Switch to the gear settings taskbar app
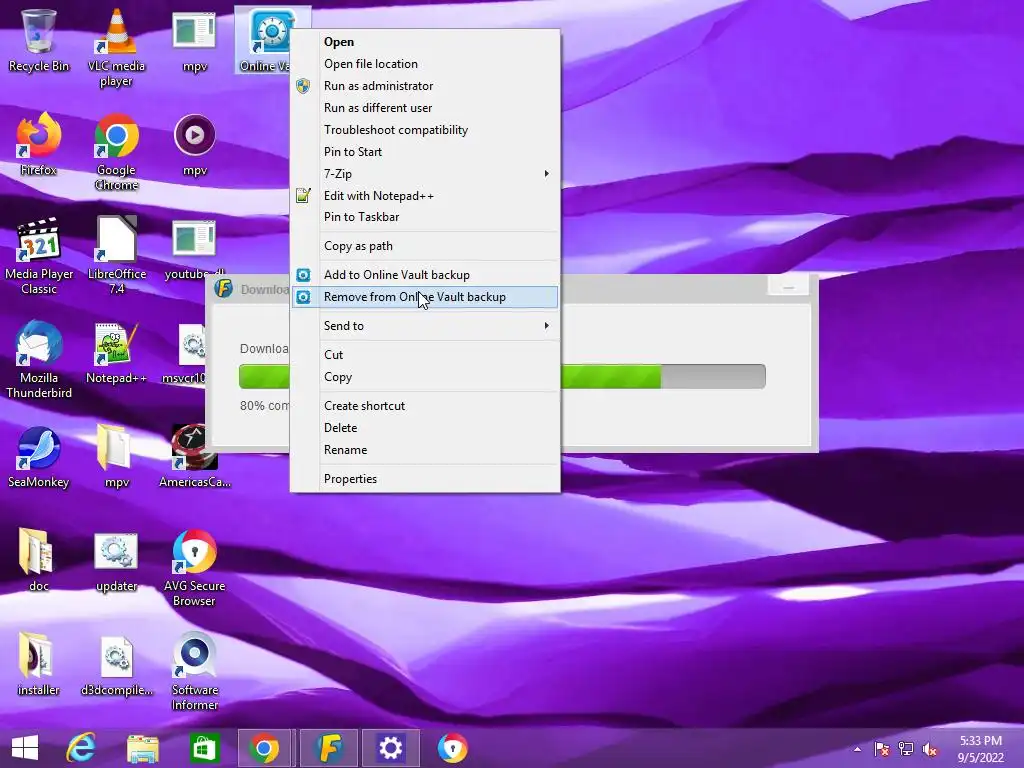This screenshot has width=1024, height=768. tap(391, 748)
